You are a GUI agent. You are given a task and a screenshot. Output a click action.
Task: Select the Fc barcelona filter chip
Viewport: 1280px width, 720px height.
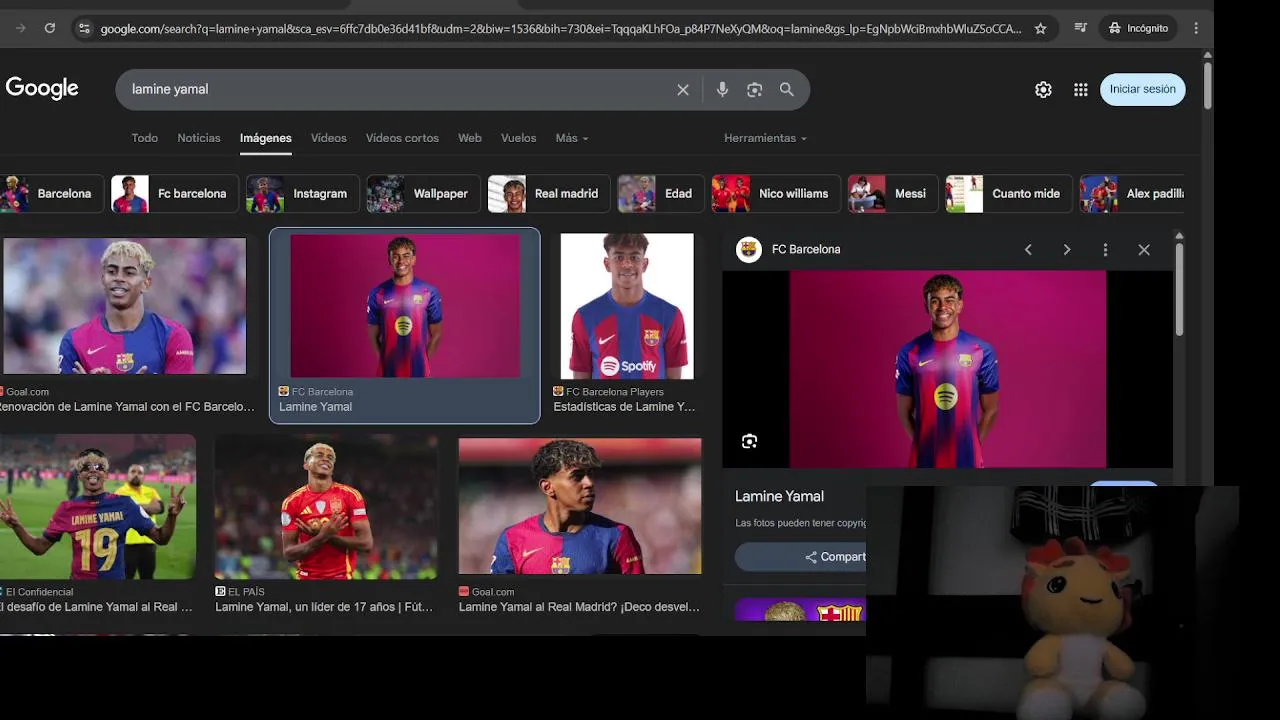(175, 194)
